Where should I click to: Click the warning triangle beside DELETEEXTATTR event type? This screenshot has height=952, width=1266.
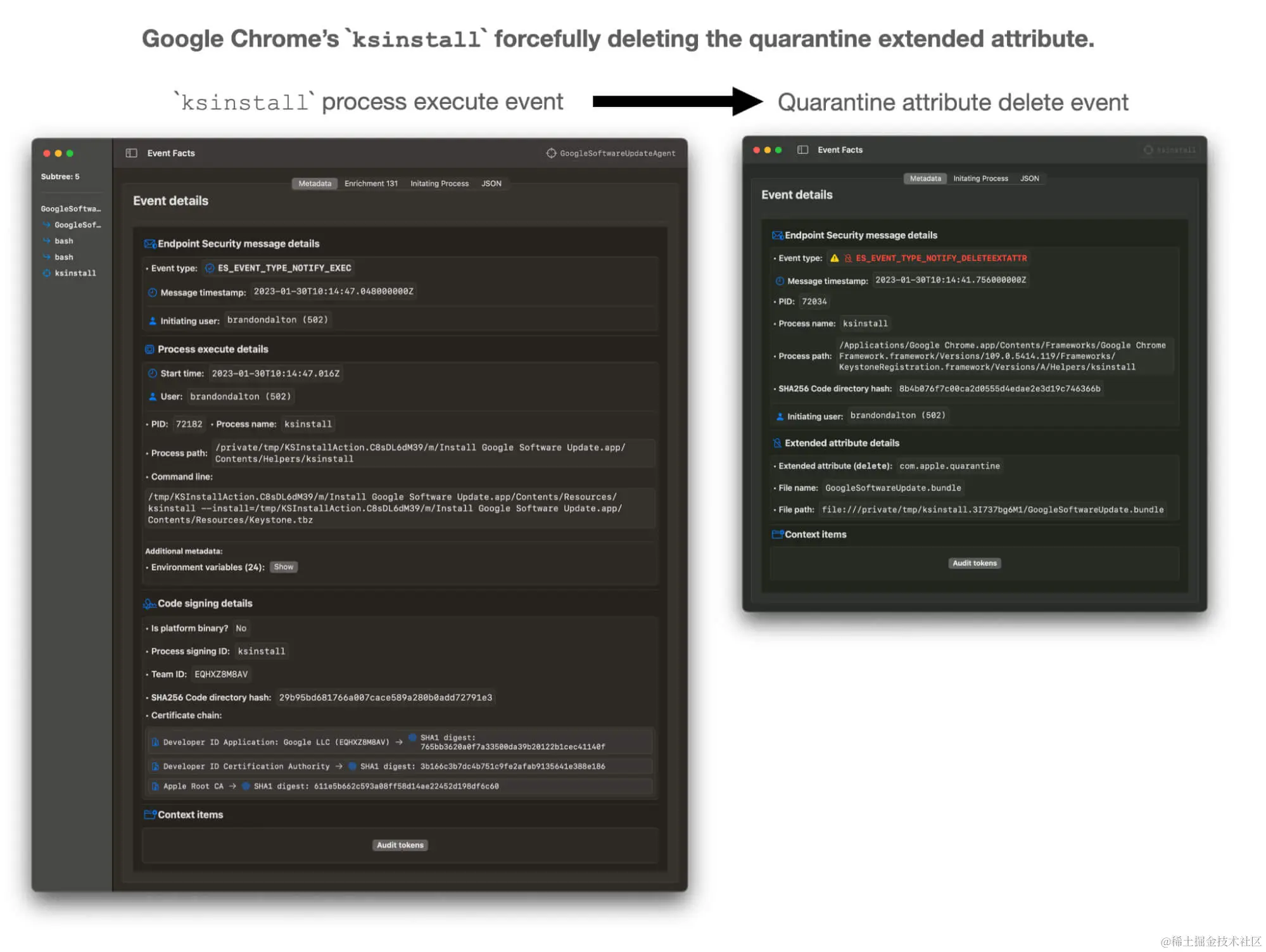(x=834, y=258)
